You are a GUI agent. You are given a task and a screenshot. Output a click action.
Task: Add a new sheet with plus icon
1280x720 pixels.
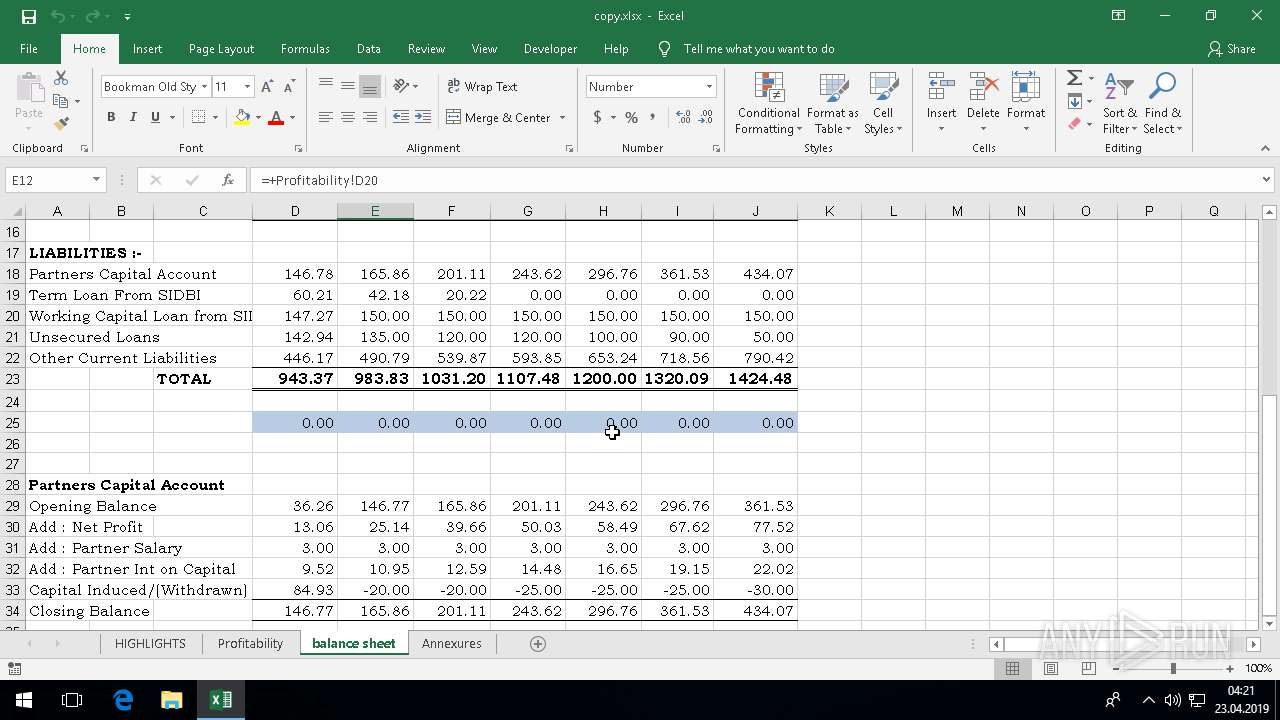pos(538,644)
